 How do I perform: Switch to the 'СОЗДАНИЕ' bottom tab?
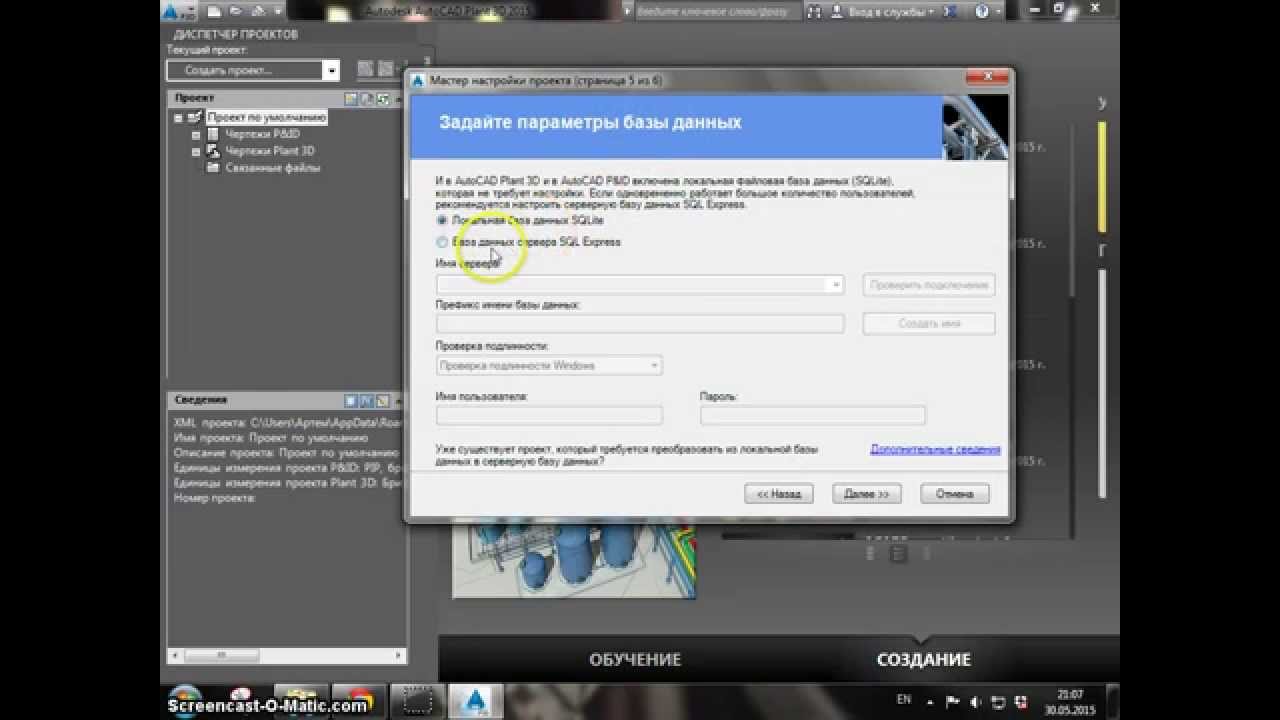[x=924, y=660]
